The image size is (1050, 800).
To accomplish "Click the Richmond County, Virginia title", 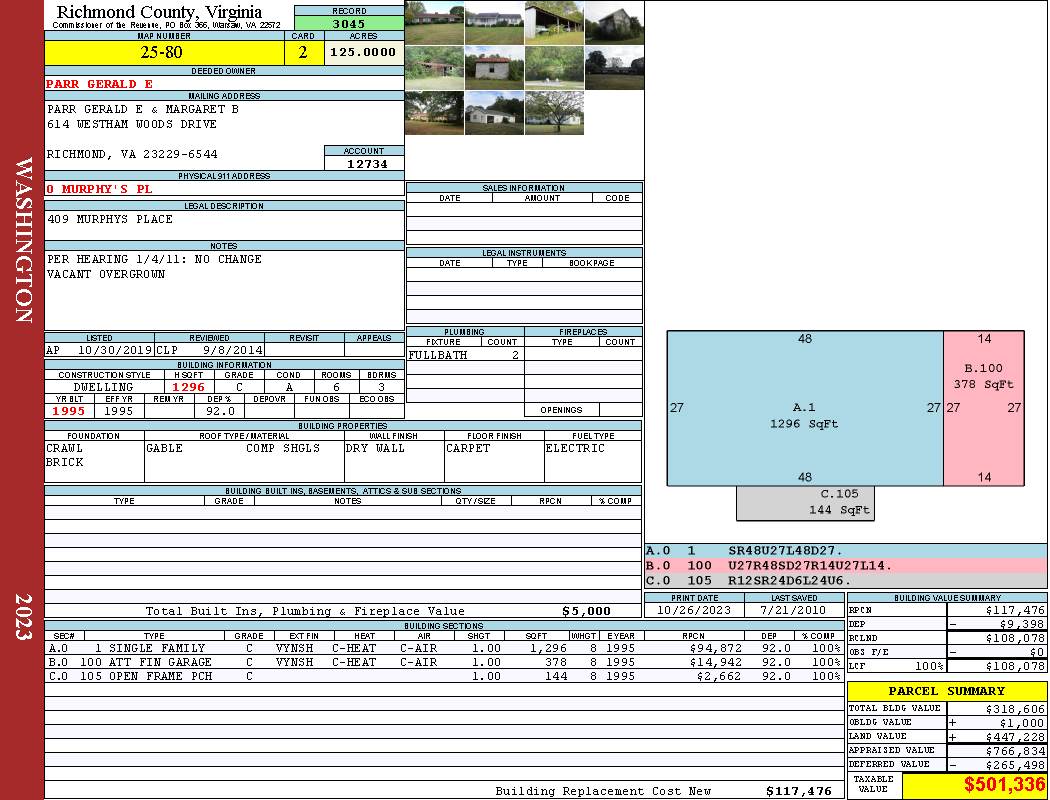I will click(159, 11).
